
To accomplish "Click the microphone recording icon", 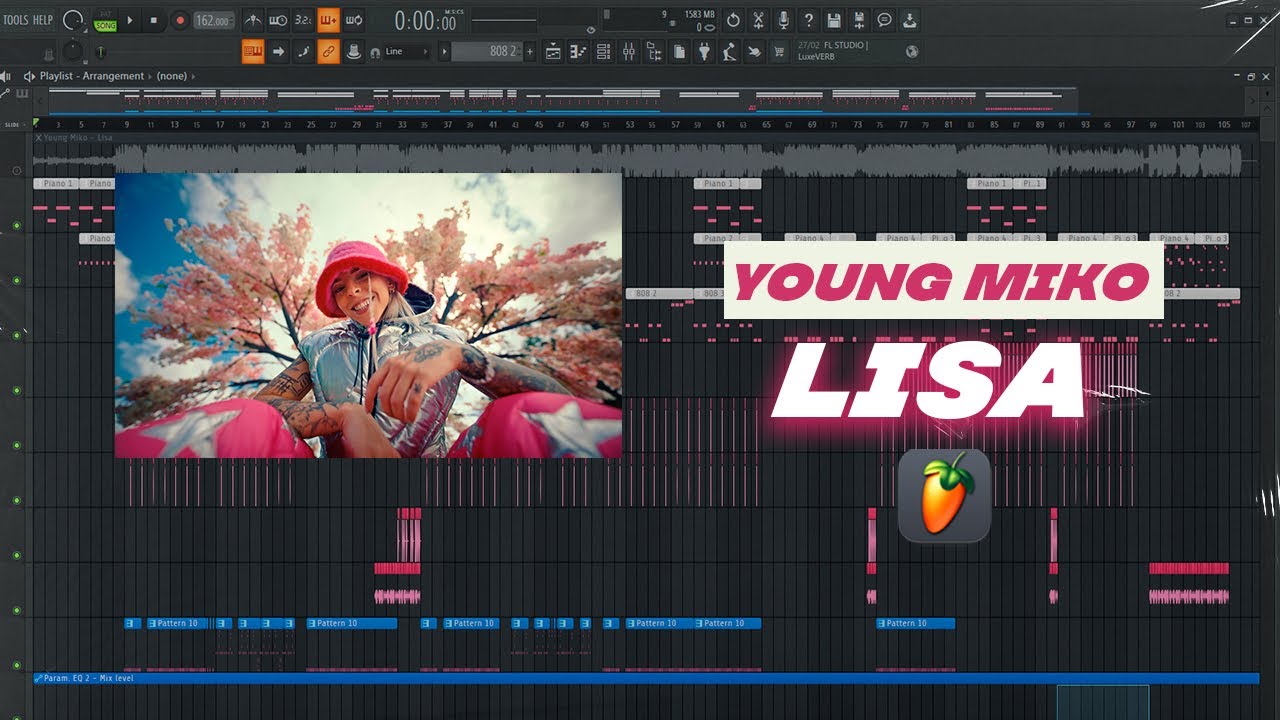I will pos(783,20).
